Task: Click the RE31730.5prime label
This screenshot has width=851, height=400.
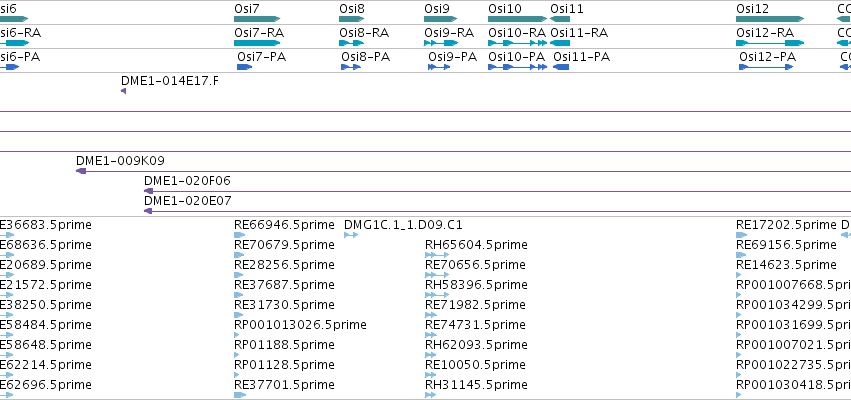Action: pos(284,305)
